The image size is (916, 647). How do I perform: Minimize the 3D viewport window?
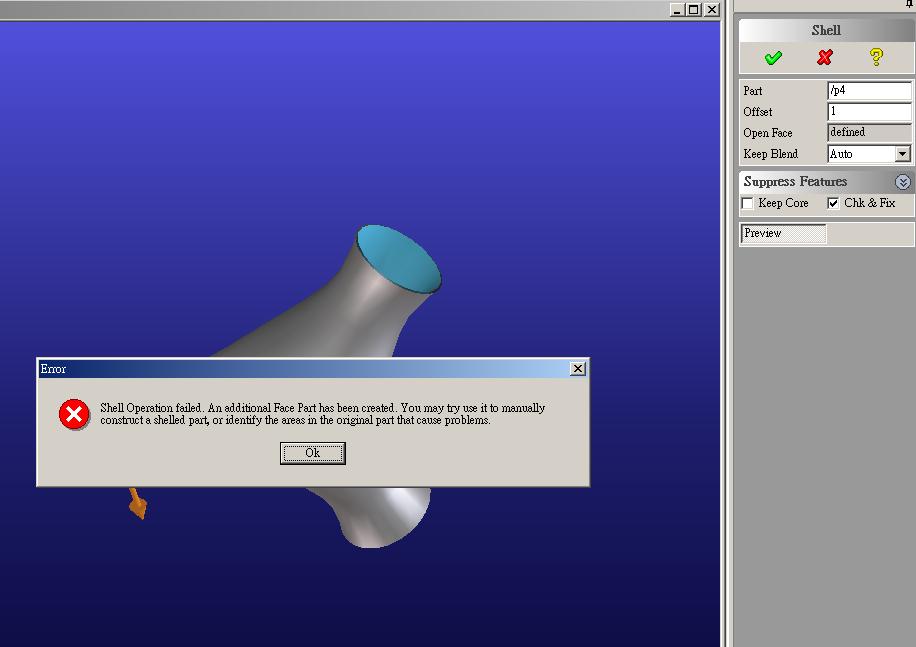coord(677,10)
